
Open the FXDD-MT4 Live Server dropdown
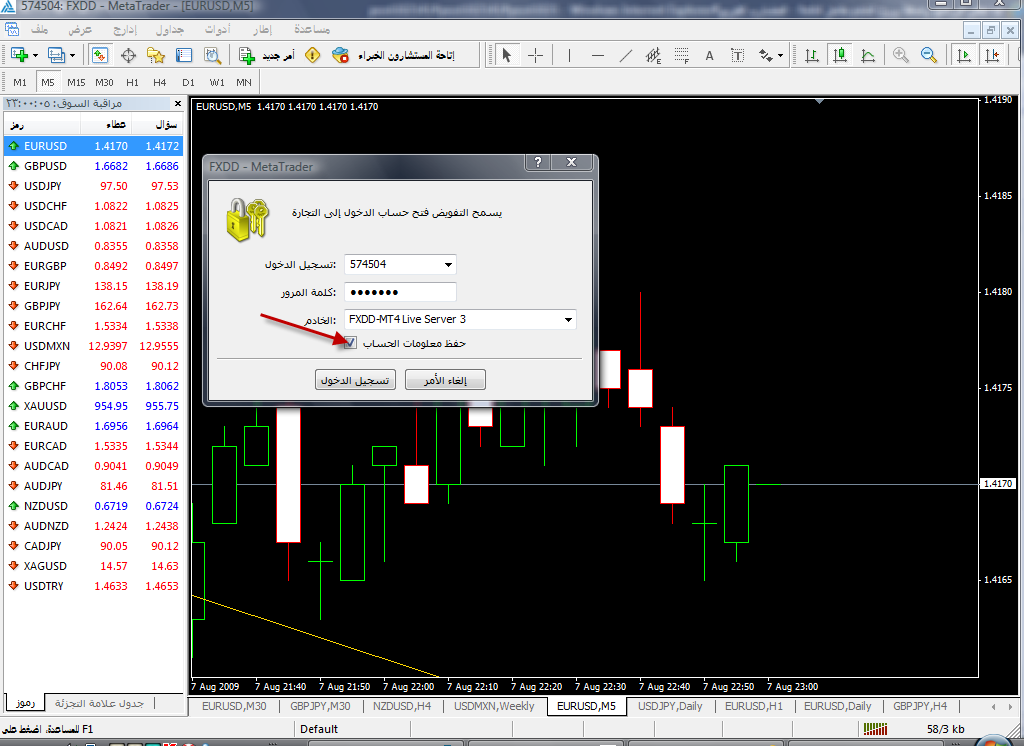(x=568, y=320)
